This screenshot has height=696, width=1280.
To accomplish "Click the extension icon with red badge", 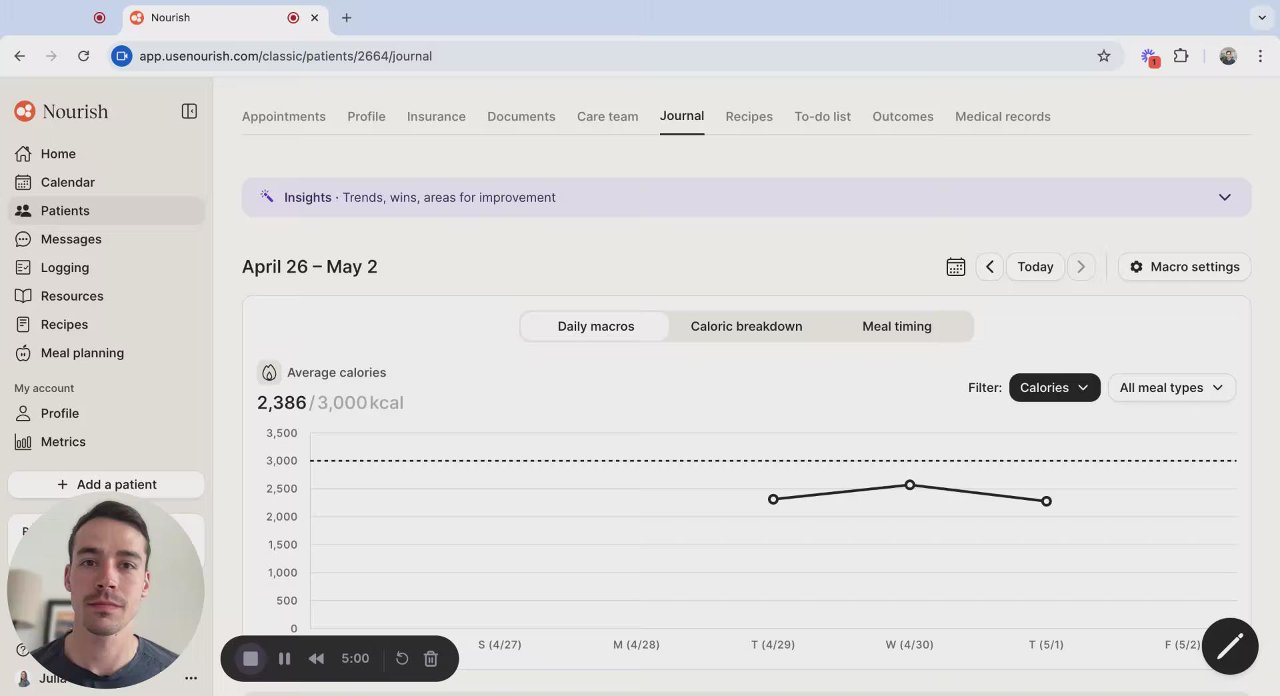I will click(x=1149, y=57).
